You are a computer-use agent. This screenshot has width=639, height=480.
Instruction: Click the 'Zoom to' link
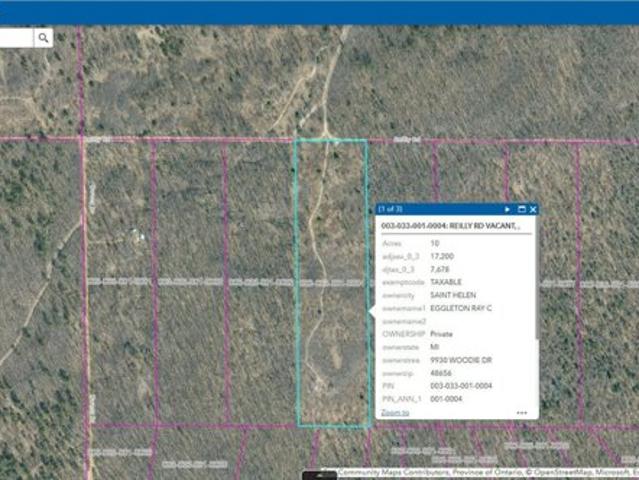click(x=395, y=412)
